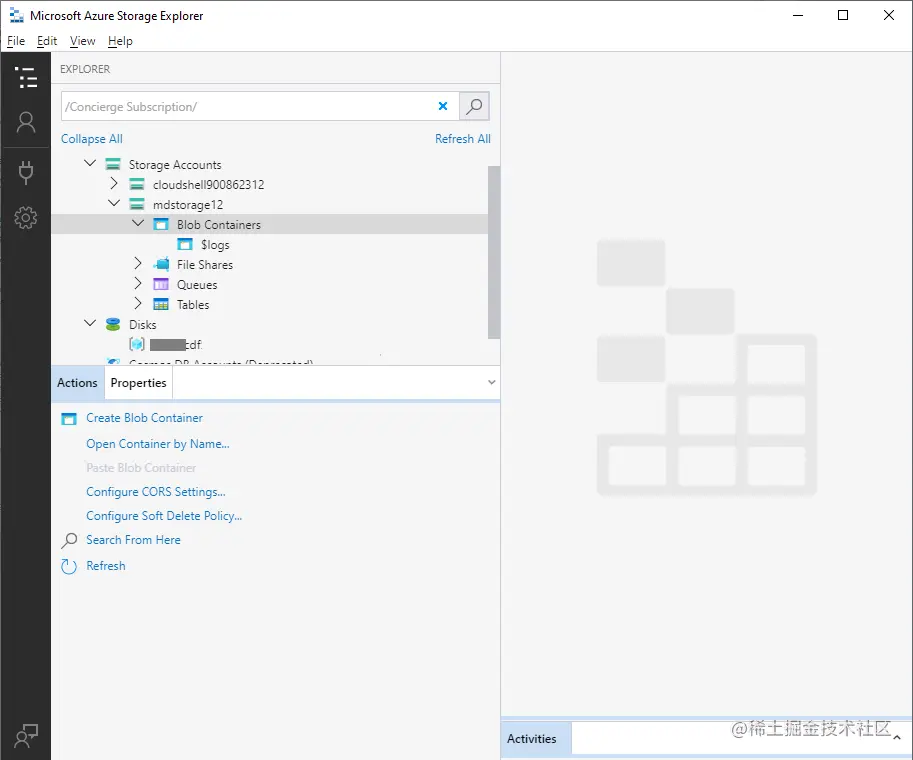This screenshot has height=760, width=913.
Task: Switch to the Properties tab
Action: tap(139, 383)
